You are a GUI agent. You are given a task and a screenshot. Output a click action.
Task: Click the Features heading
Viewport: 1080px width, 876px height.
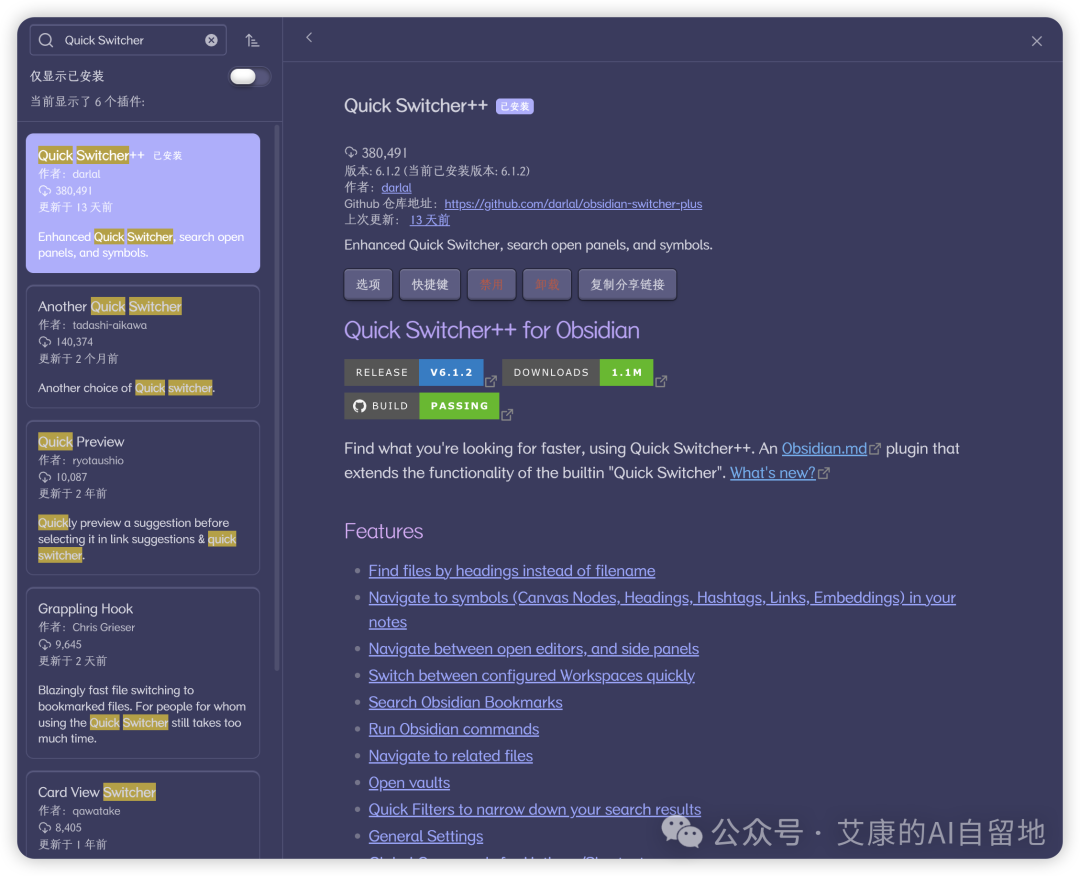(384, 532)
